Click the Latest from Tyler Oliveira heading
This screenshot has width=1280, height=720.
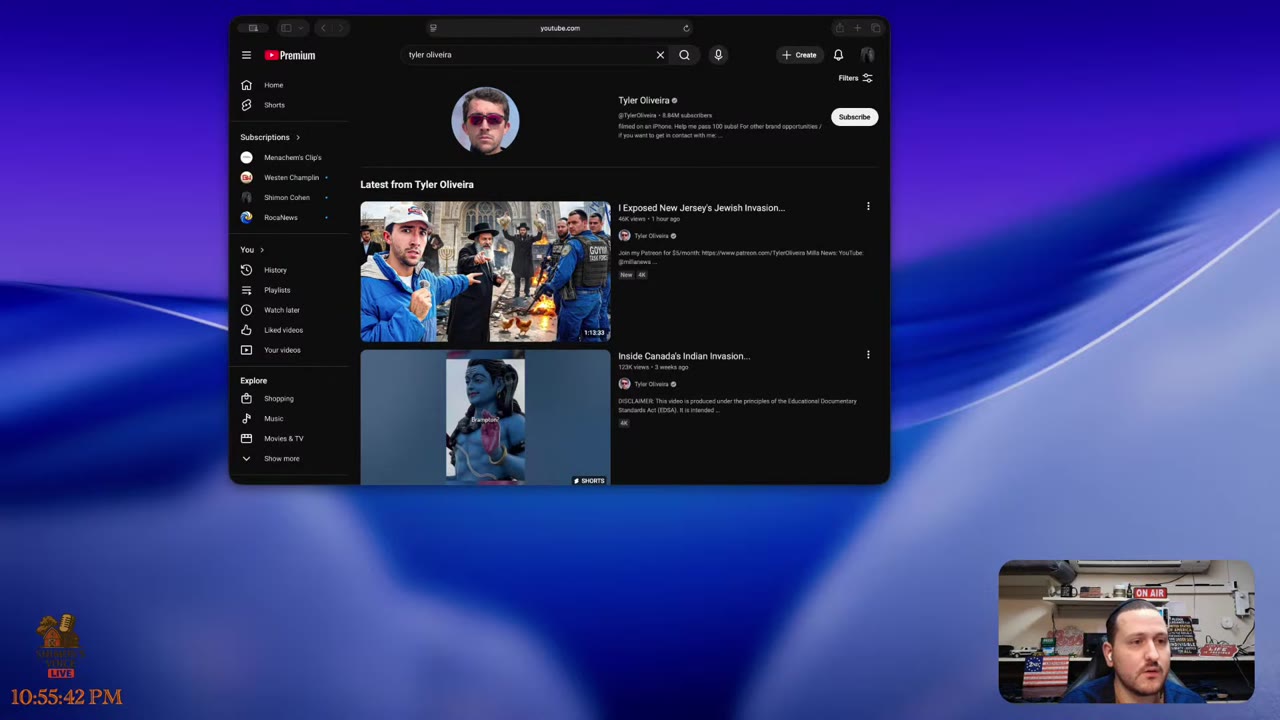(417, 184)
